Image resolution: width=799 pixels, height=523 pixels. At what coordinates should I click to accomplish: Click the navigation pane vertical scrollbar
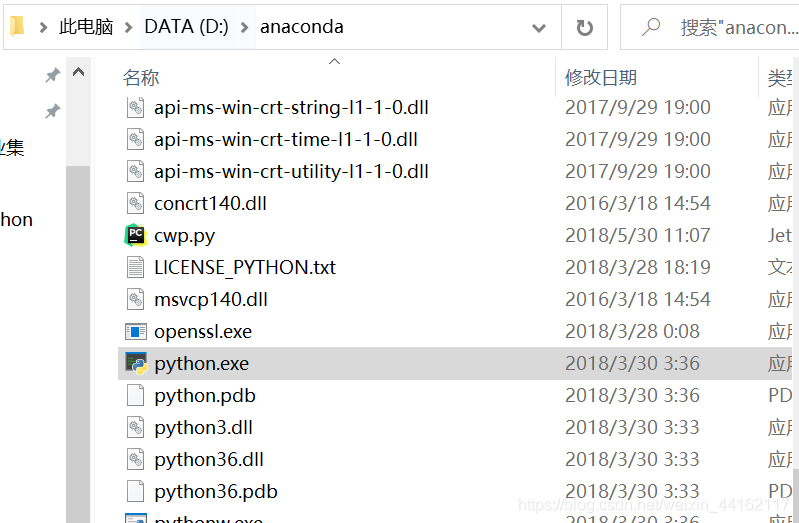[x=78, y=300]
